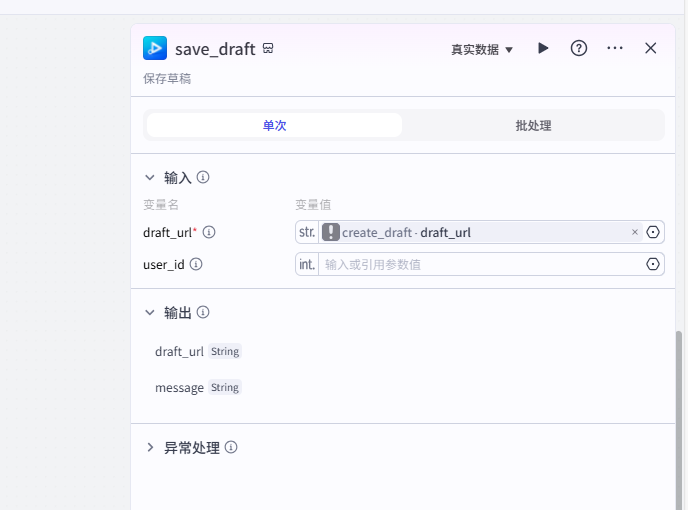Click the rename icon beside save_draft title
This screenshot has width=688, height=510.
(268, 48)
